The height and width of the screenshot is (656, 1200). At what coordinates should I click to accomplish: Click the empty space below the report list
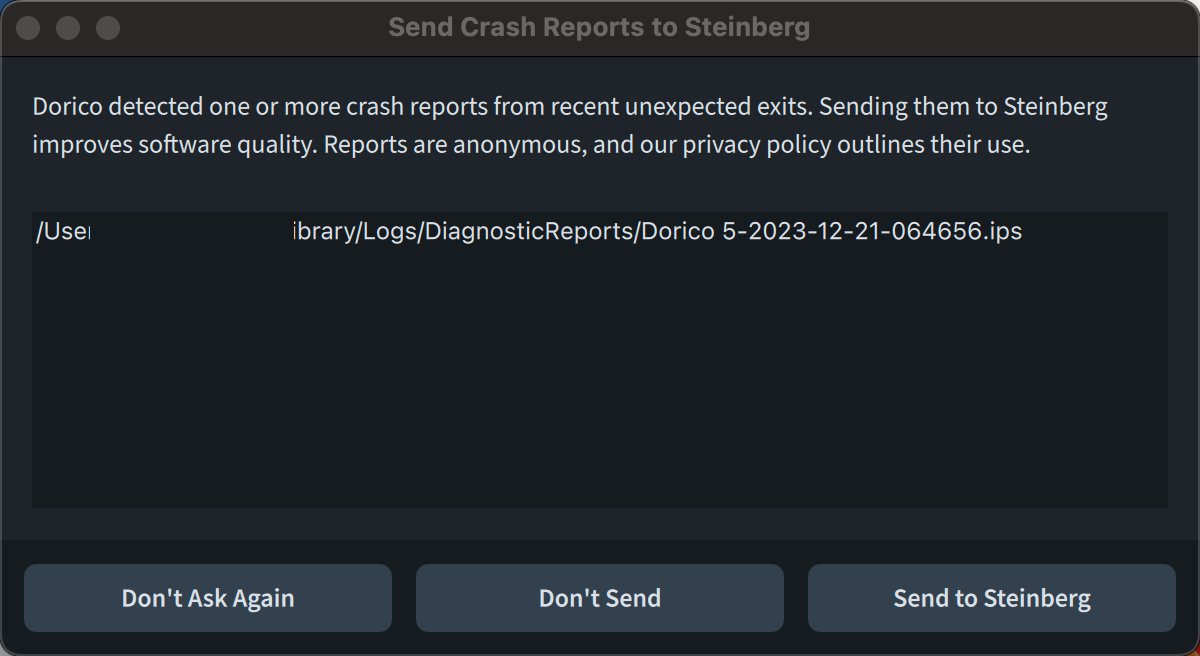click(x=600, y=400)
